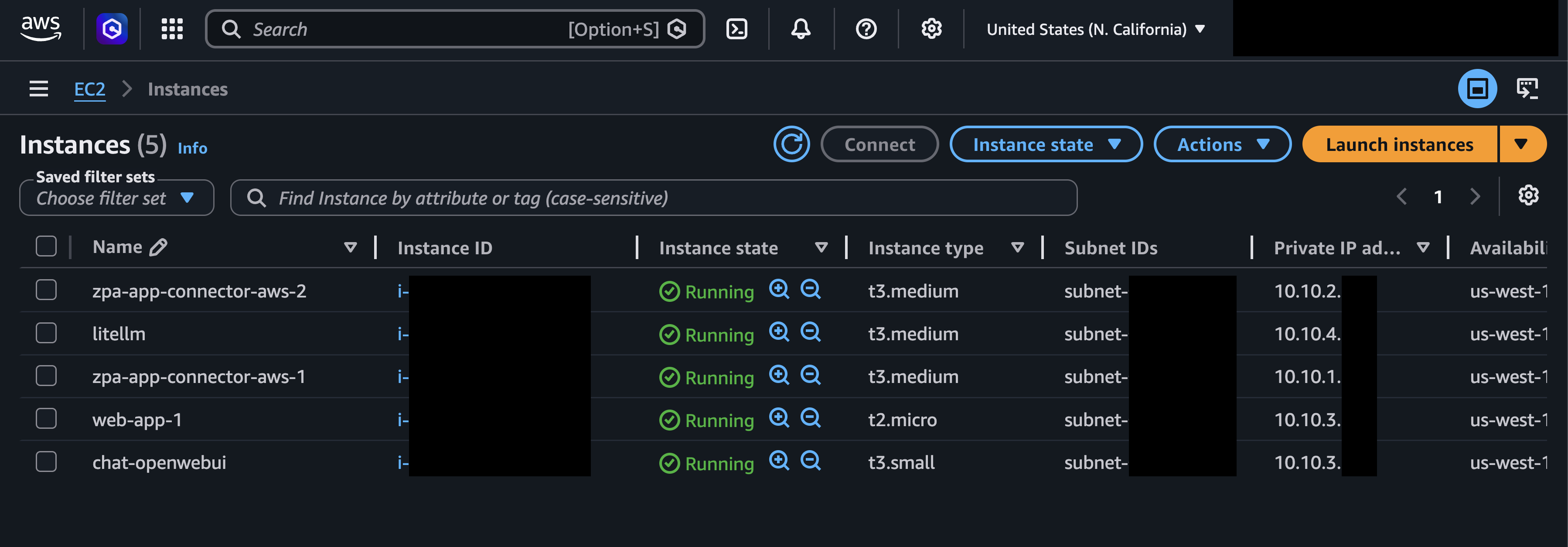Image resolution: width=1568 pixels, height=547 pixels.
Task: Click the Launch instances button
Action: coord(1399,144)
